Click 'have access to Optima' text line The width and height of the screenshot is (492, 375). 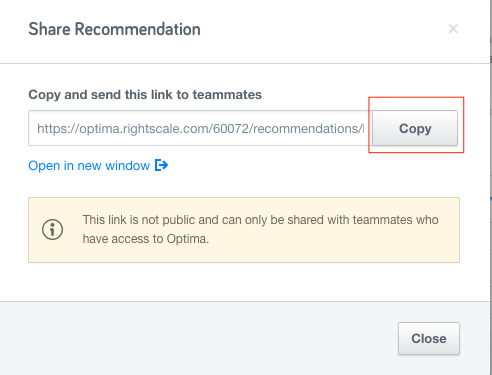click(146, 239)
